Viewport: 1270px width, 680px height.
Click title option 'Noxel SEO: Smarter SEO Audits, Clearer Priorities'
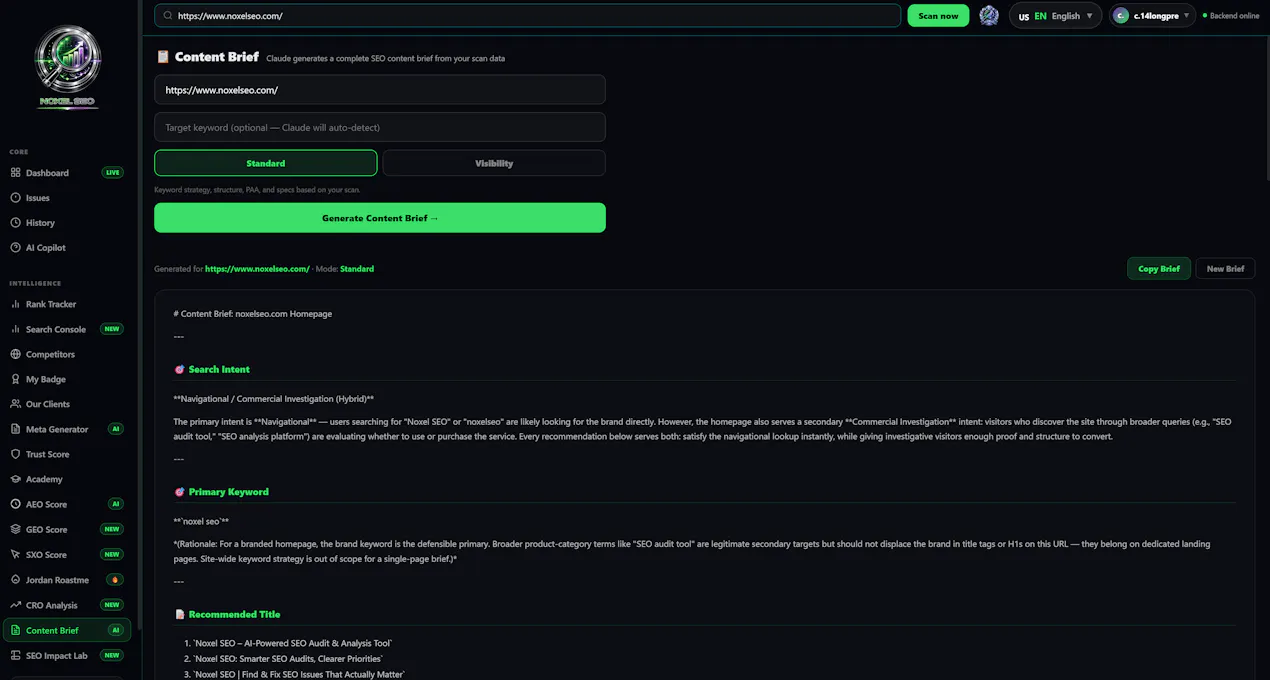pos(288,659)
